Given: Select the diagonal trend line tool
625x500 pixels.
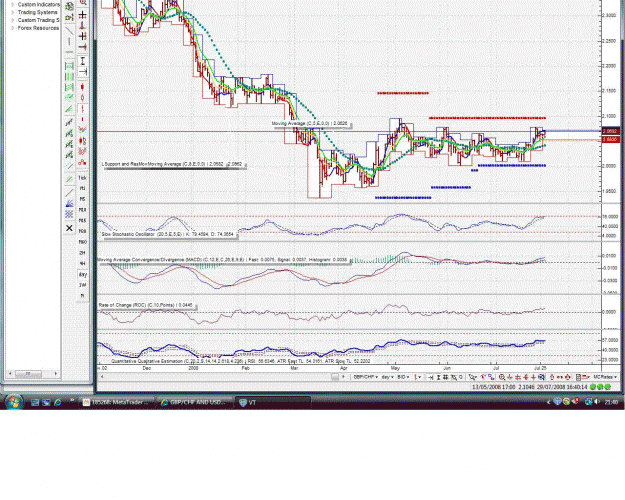Looking at the screenshot, I should pyautogui.click(x=69, y=30).
